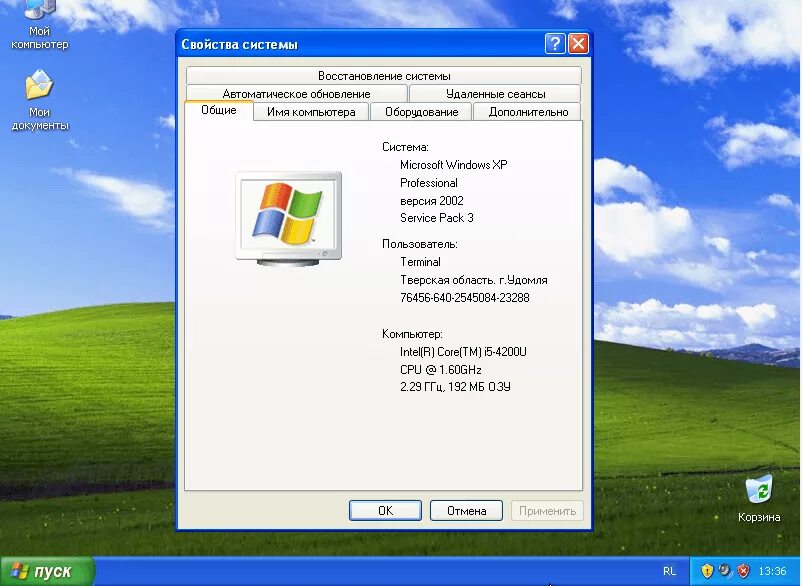Click Тверская область, г.Удомля text
The image size is (802, 586).
(474, 280)
